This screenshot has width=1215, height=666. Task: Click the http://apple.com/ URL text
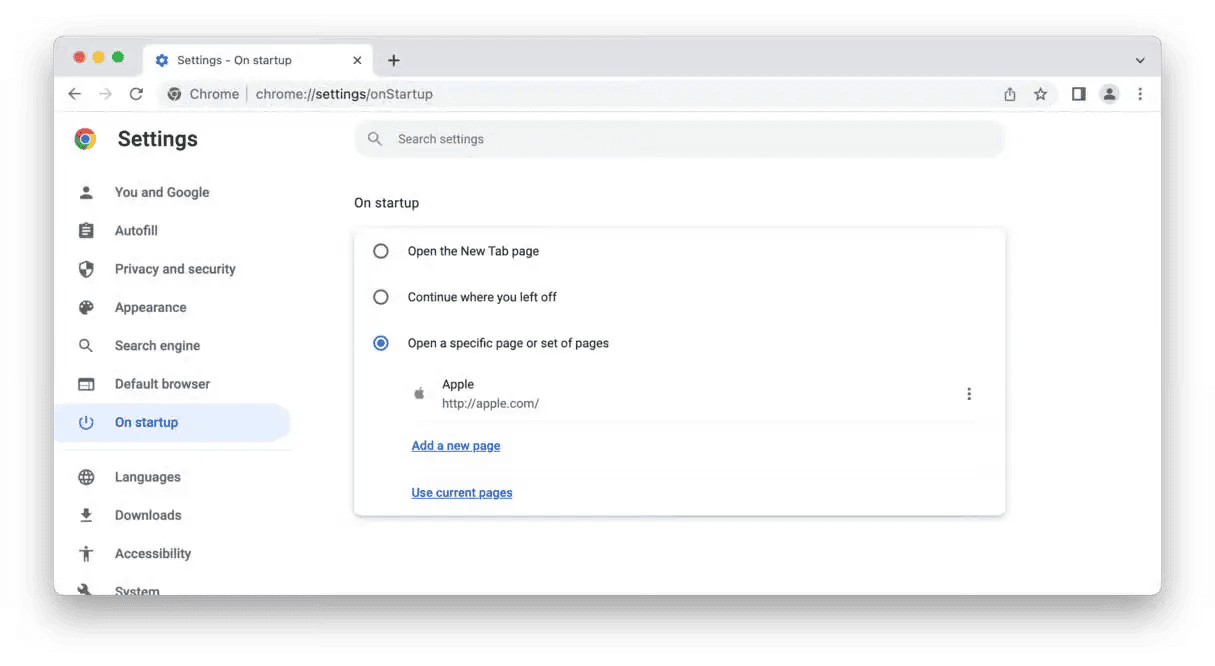point(490,403)
